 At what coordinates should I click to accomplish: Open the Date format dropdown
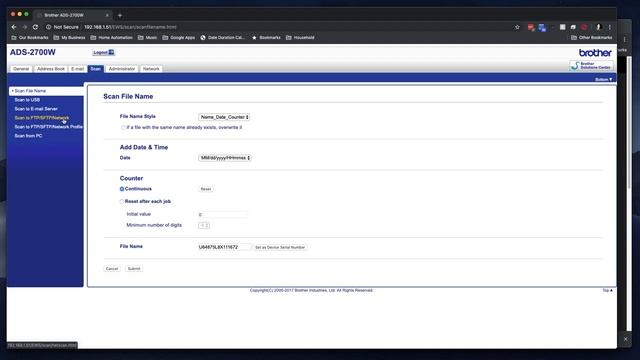225,158
